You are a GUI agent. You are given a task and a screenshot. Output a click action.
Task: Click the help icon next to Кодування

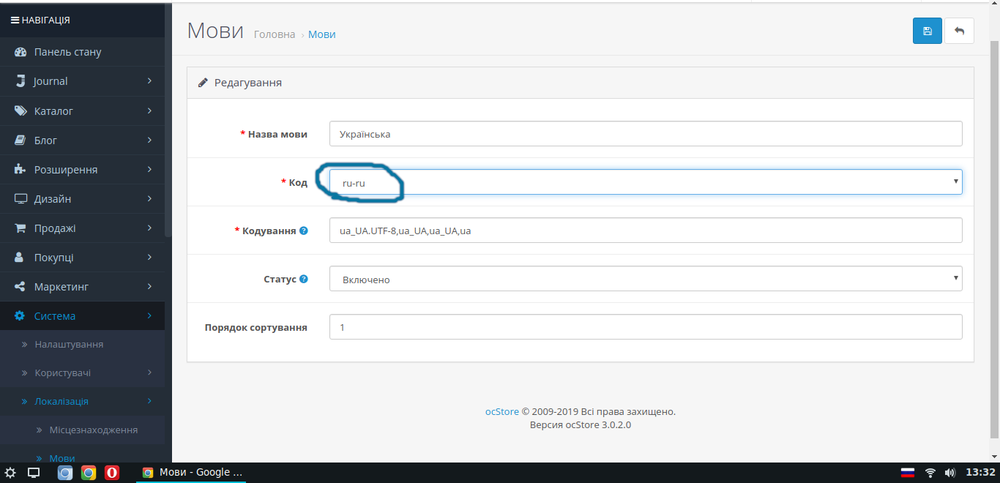tap(304, 230)
